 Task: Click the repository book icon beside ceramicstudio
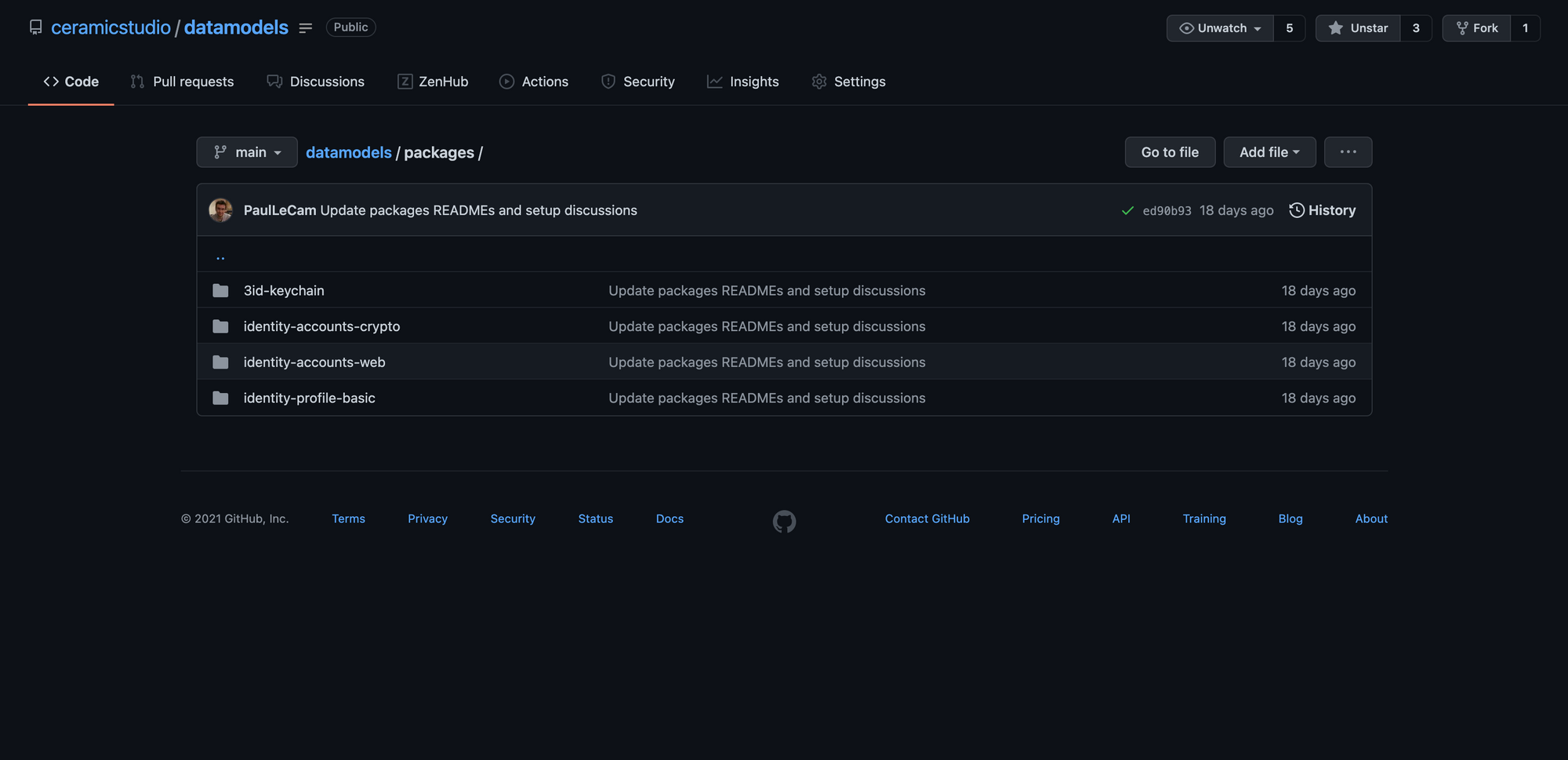click(x=35, y=27)
